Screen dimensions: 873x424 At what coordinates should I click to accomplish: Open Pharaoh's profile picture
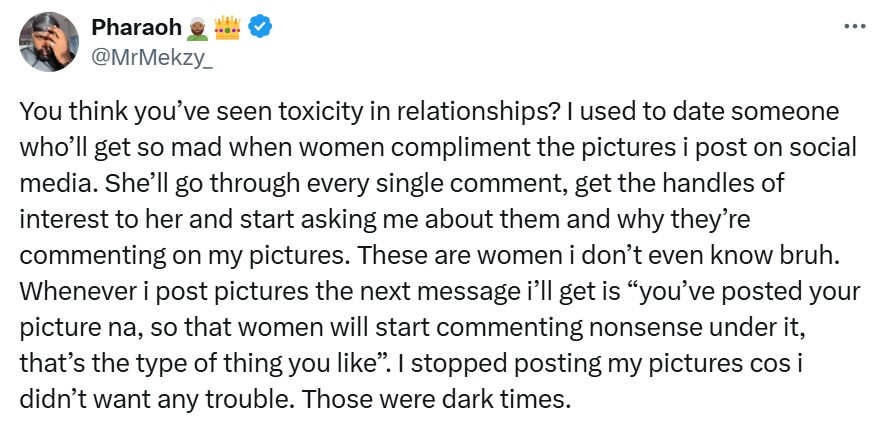[48, 42]
